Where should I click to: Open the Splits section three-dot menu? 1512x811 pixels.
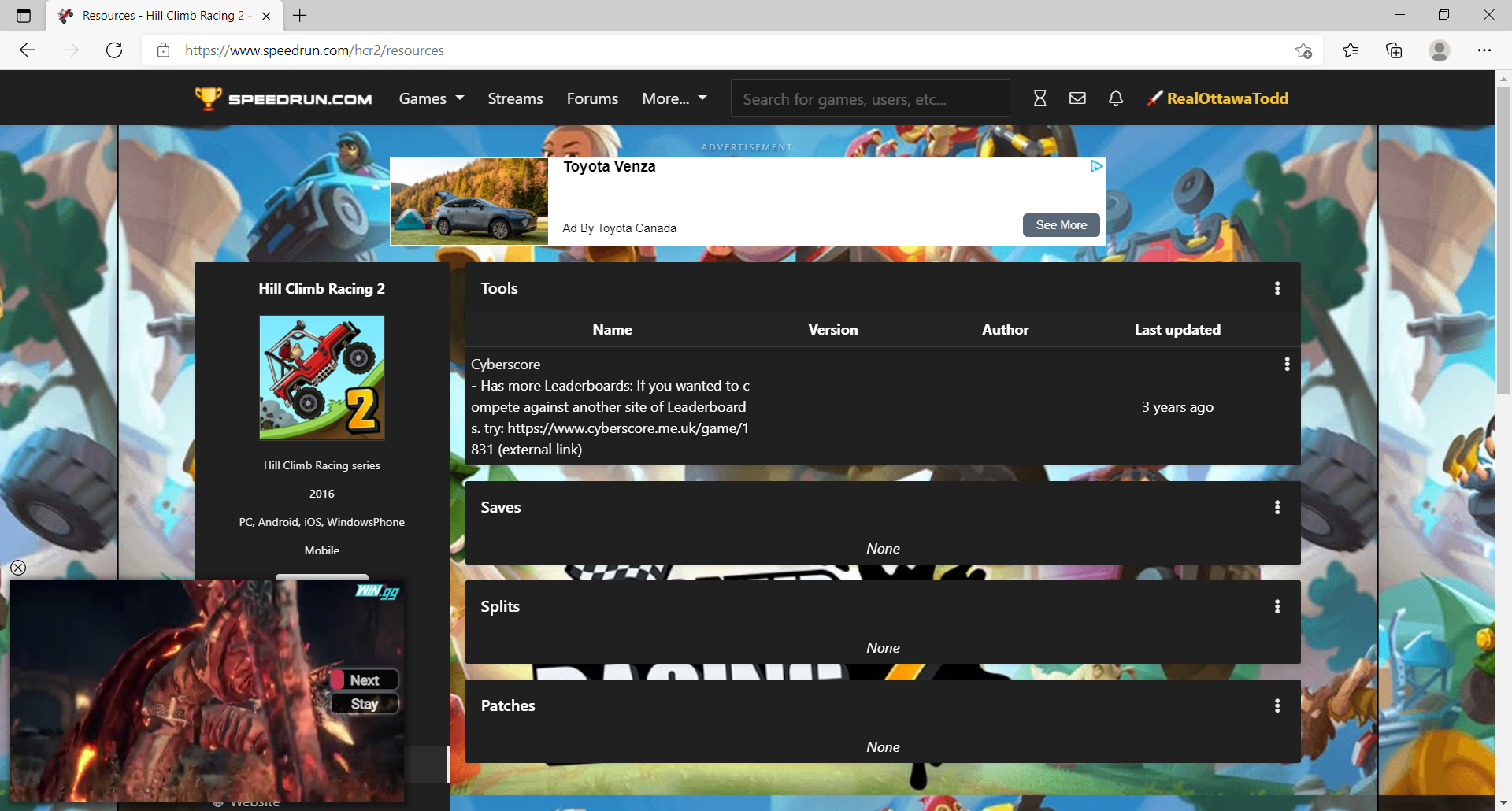click(1277, 606)
